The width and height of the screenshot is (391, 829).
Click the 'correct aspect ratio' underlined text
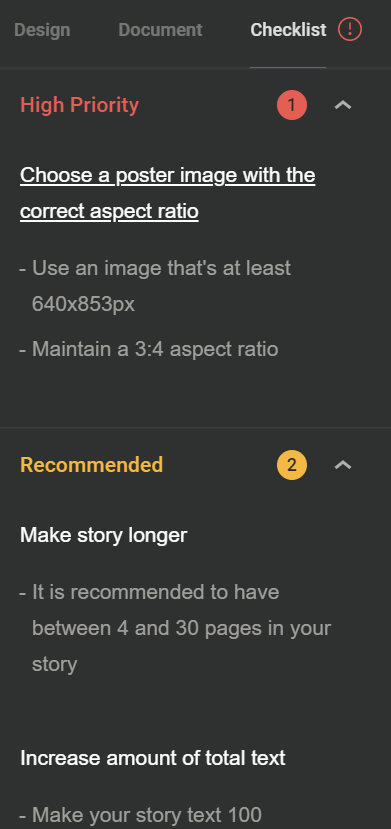coord(109,211)
